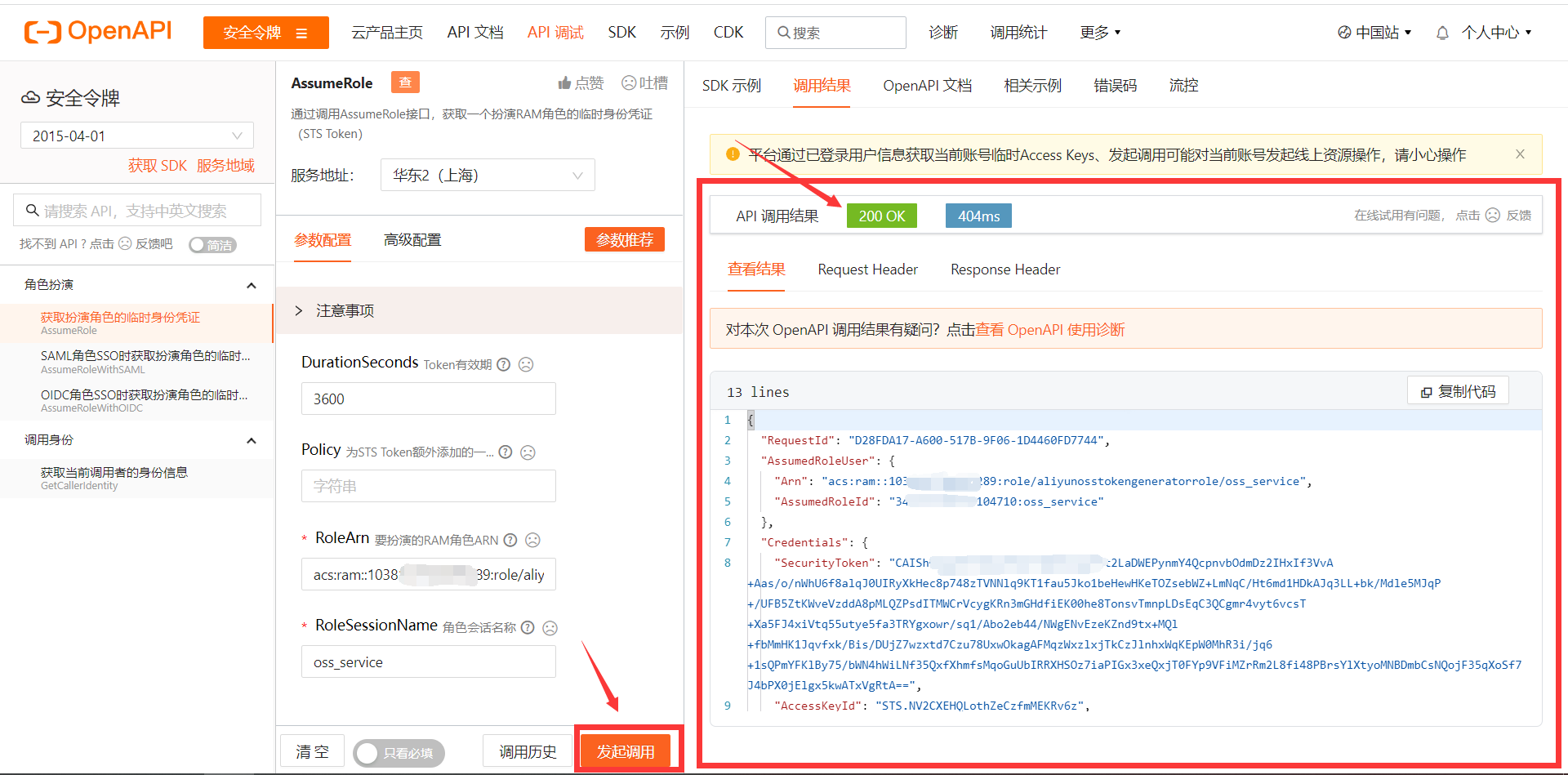Click the feedback face in the API result bar

click(1493, 215)
